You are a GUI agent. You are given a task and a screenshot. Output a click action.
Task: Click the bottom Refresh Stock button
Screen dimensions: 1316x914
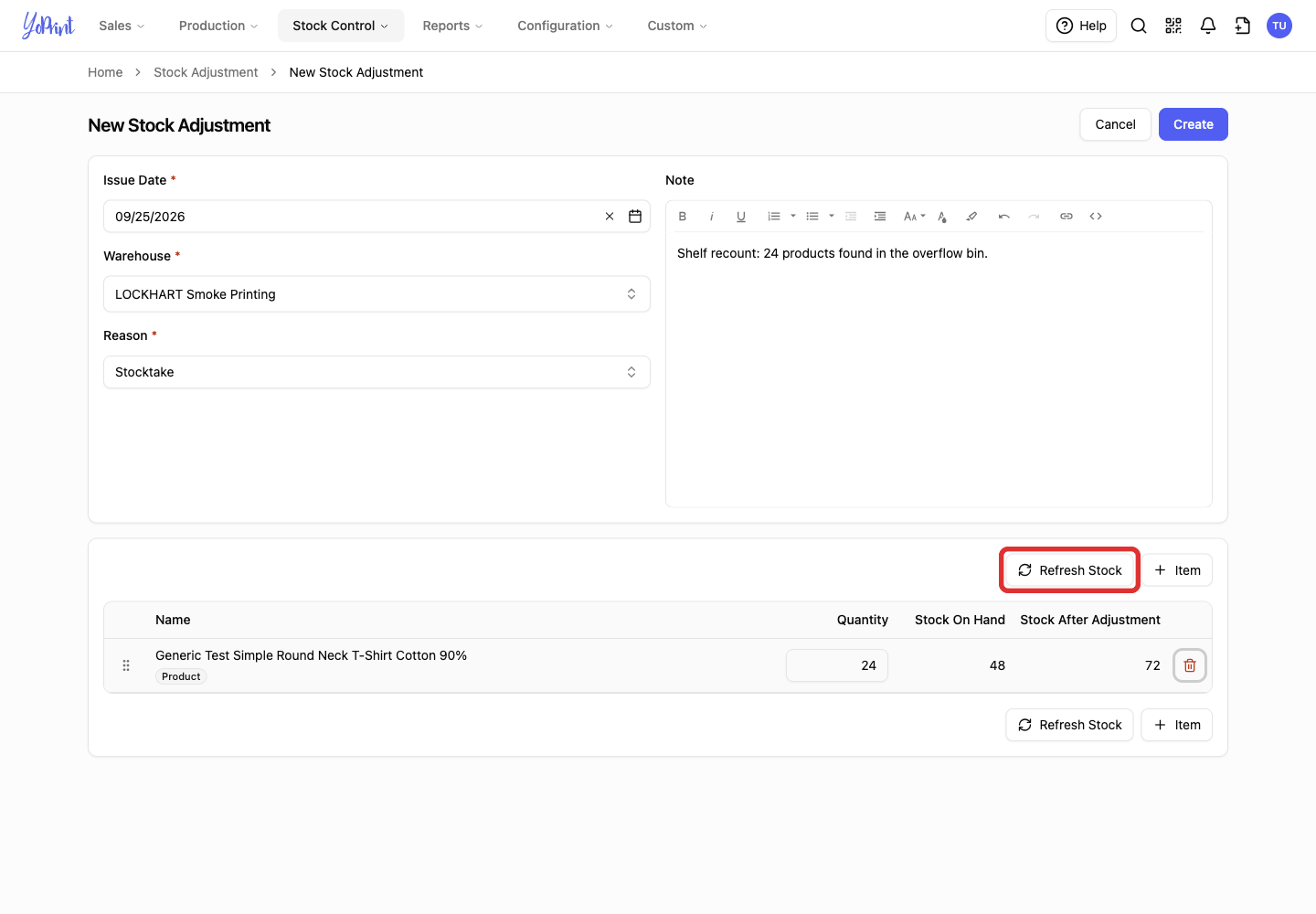click(x=1070, y=725)
